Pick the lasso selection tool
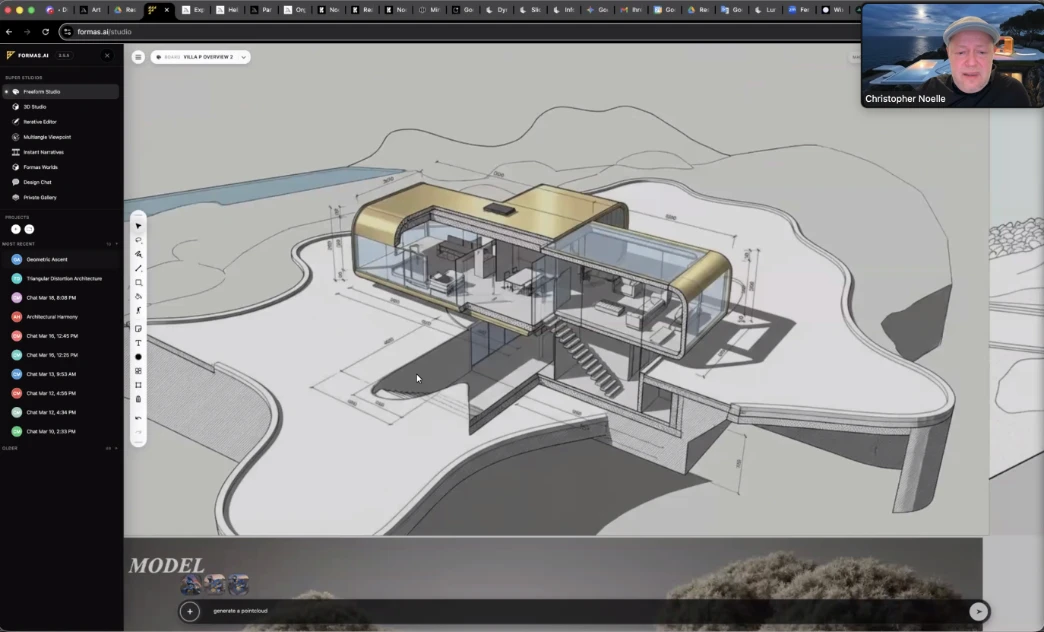 pyautogui.click(x=138, y=240)
